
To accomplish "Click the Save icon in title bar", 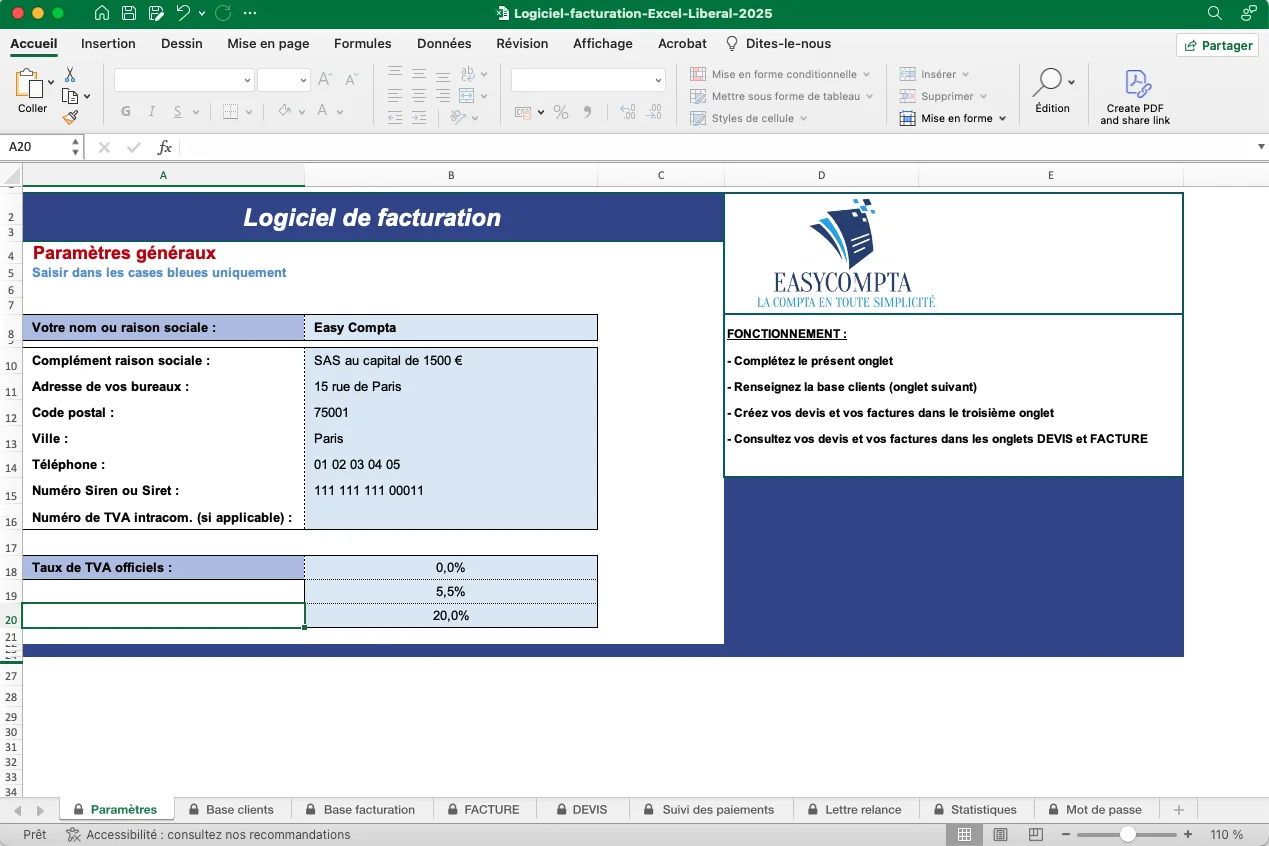I will coord(129,14).
